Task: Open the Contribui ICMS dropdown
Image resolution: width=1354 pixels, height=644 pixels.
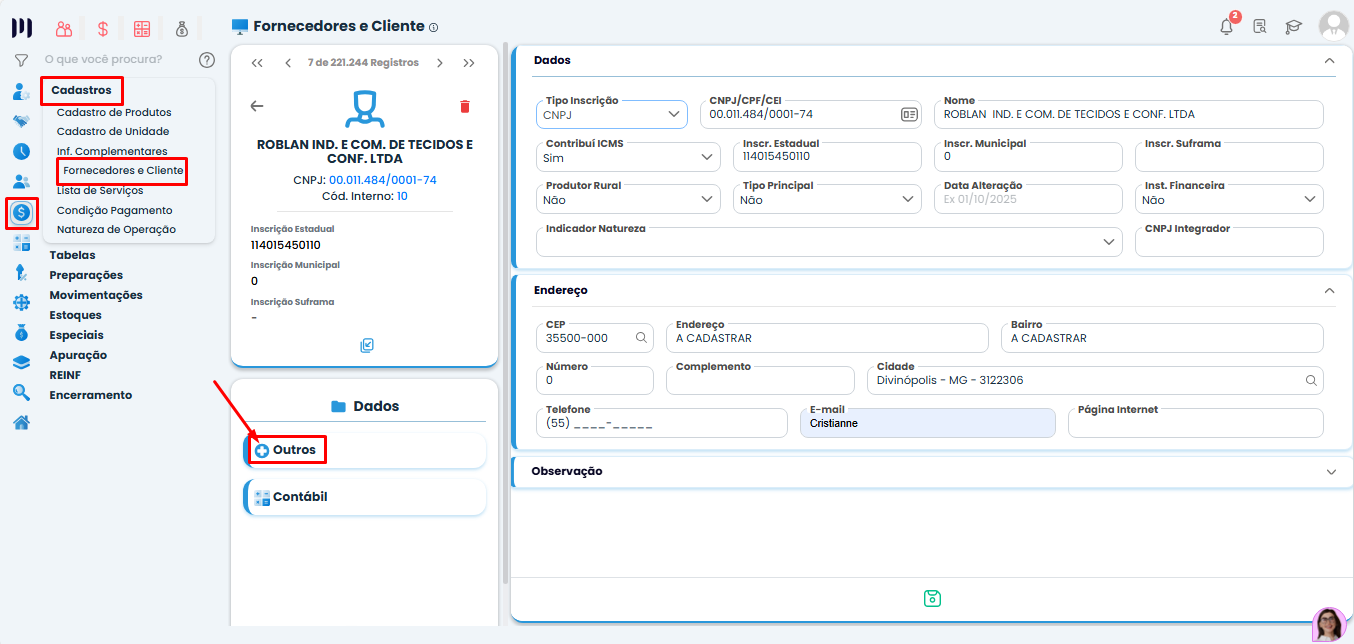Action: pos(630,157)
